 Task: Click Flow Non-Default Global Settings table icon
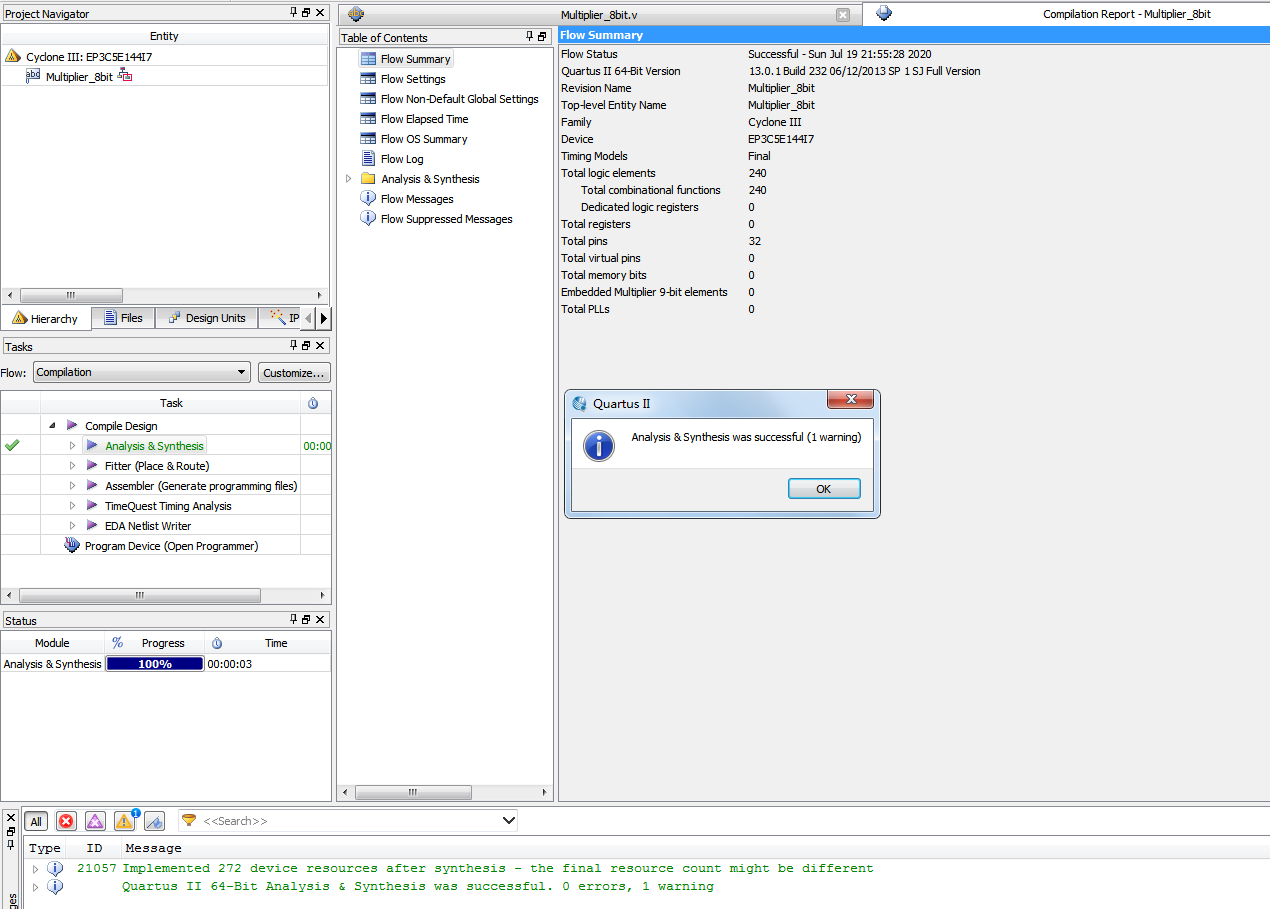click(x=368, y=99)
